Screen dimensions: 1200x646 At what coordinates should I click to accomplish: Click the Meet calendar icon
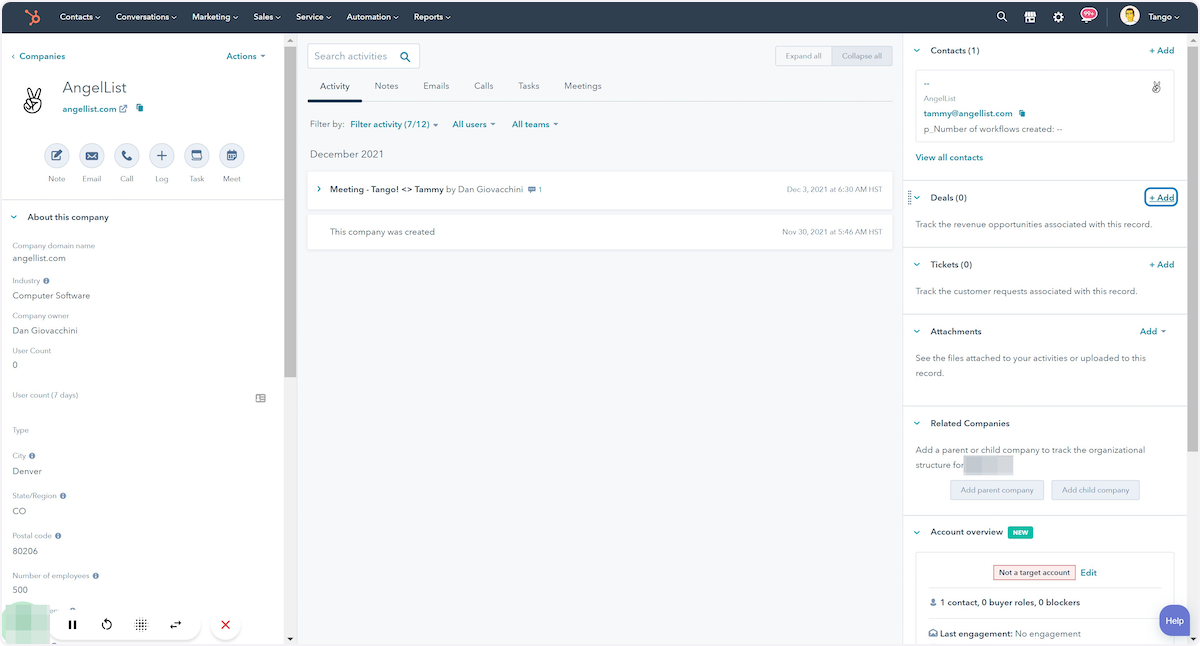coord(232,156)
